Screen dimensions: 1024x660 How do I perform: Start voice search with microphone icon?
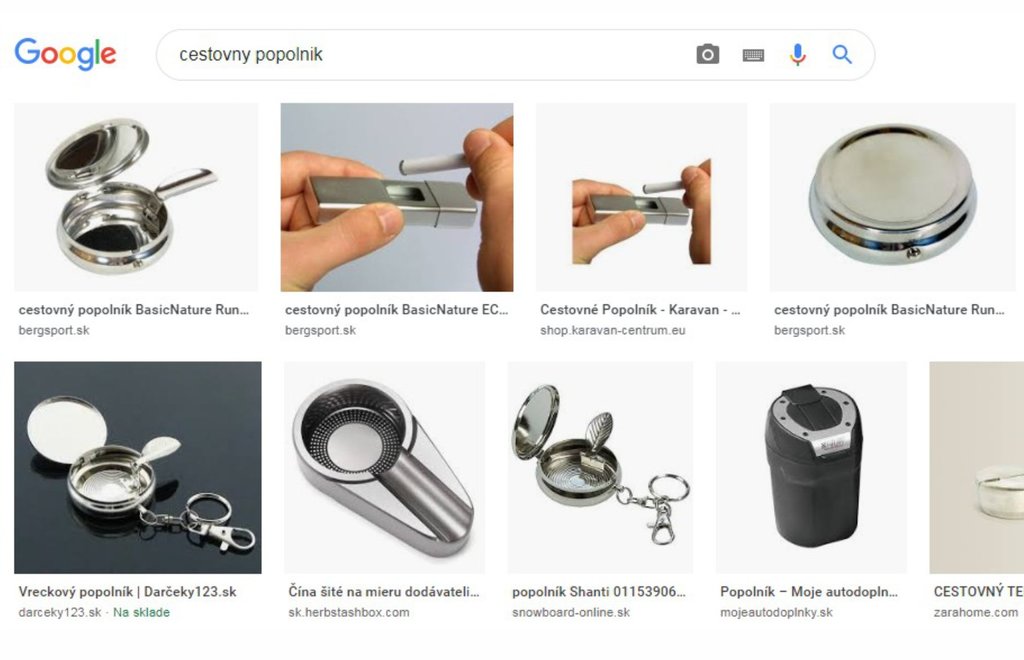coord(797,55)
